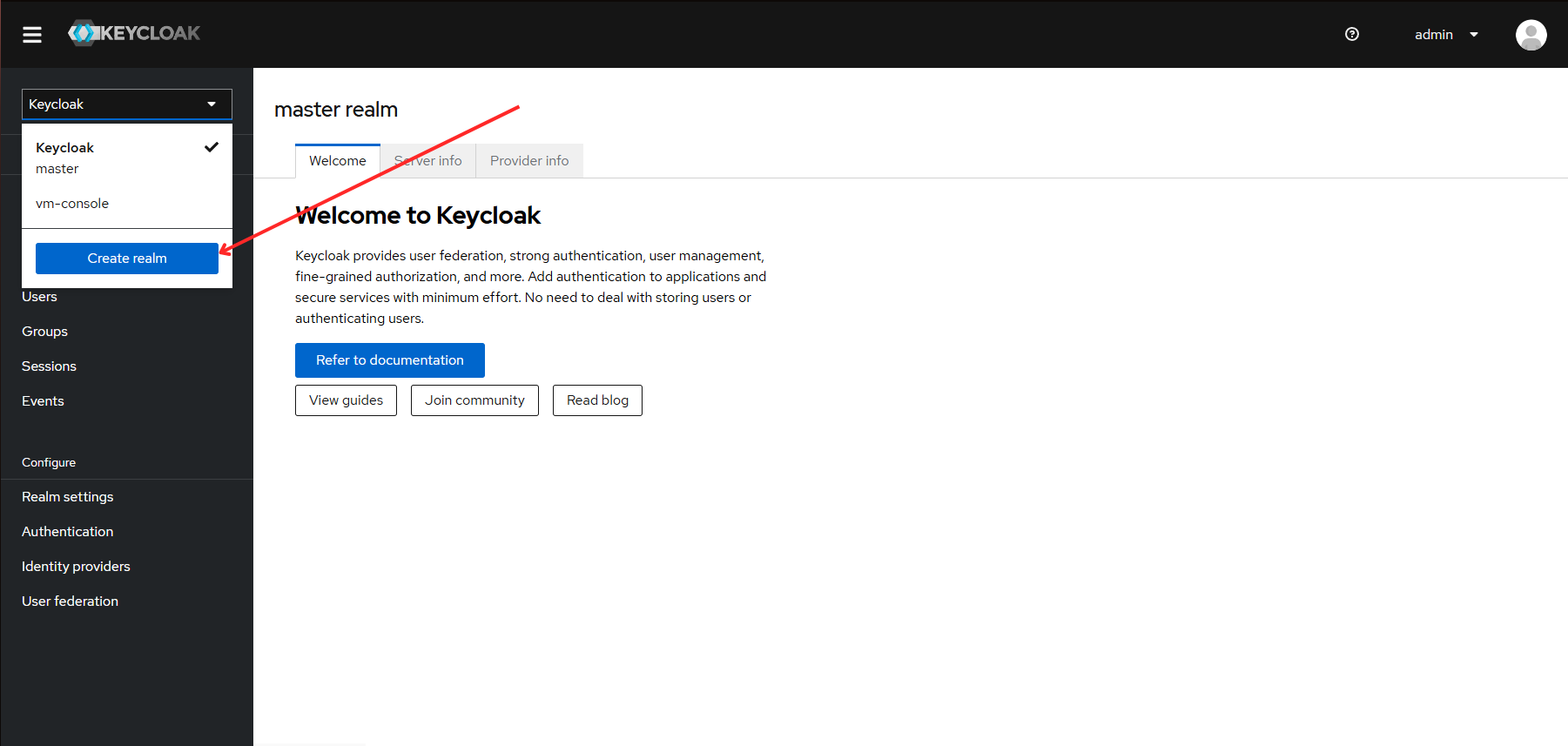Switch to the Welcome tab

[x=338, y=161]
